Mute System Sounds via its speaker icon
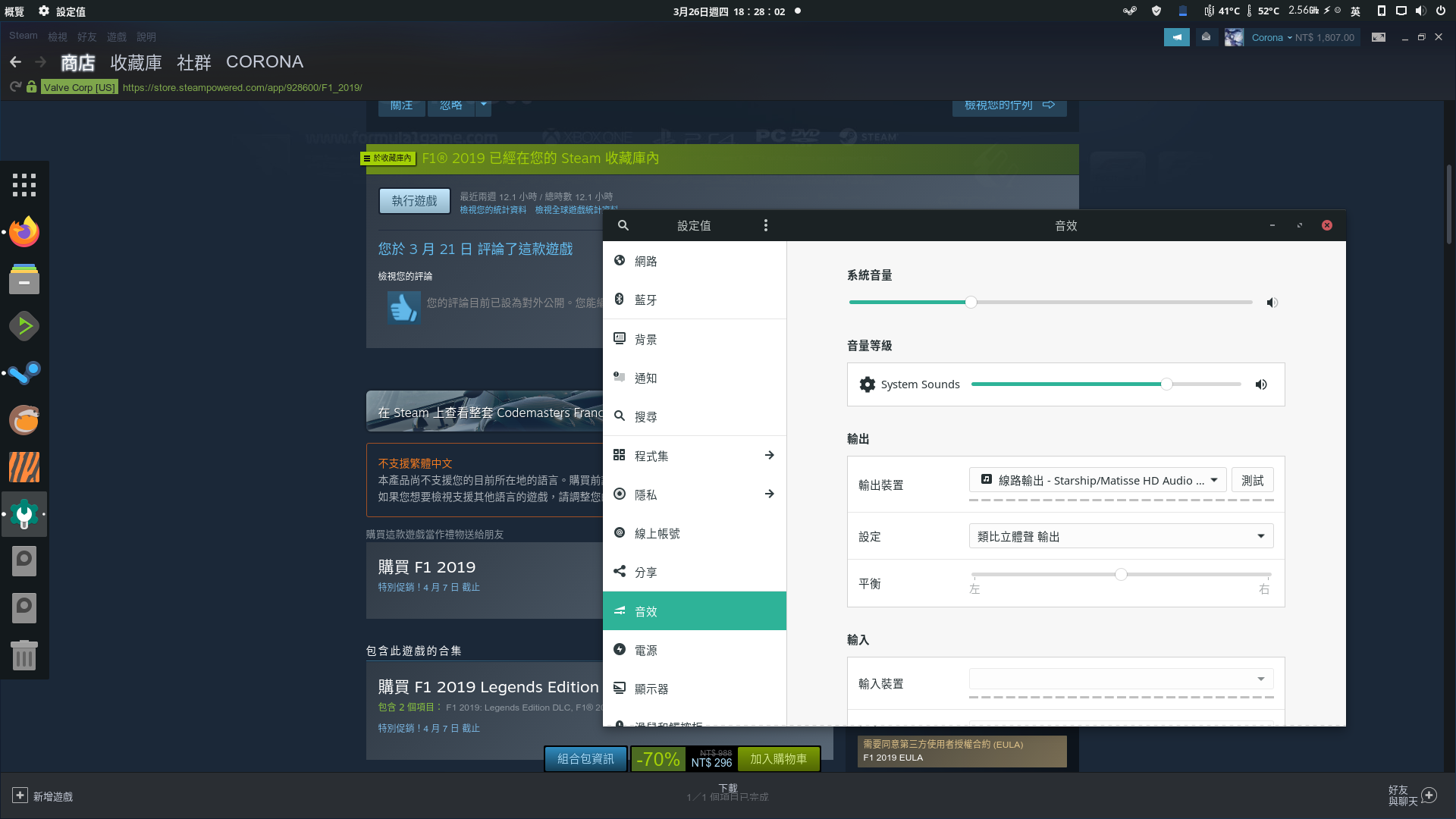1456x819 pixels. 1260,384
